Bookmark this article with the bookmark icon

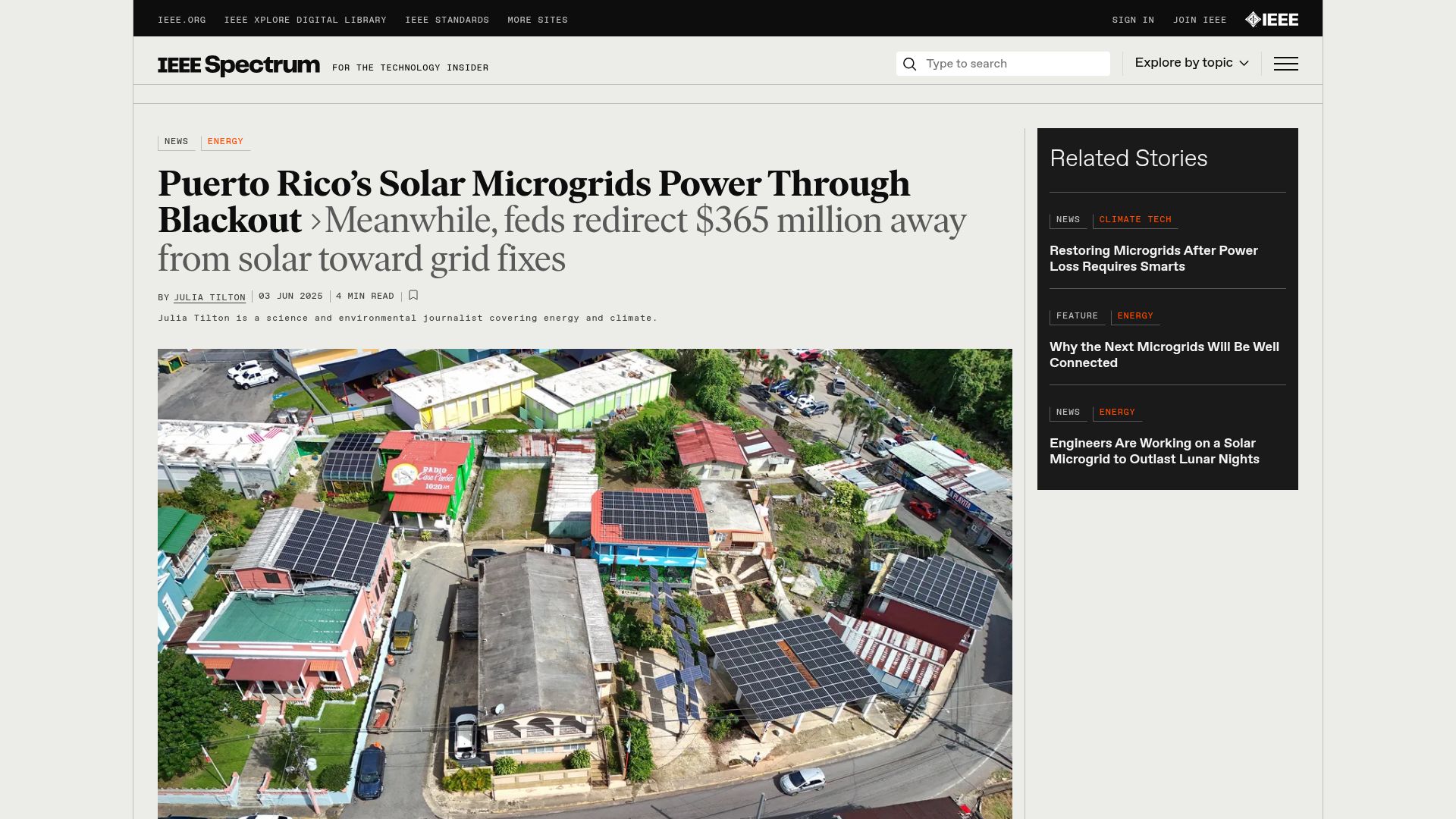tap(413, 295)
